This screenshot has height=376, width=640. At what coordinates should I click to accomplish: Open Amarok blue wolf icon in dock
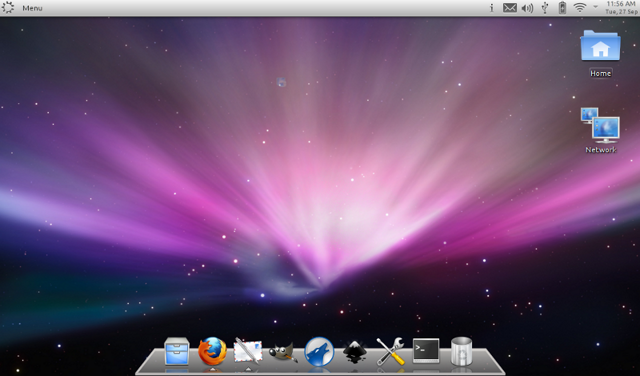[x=319, y=351]
